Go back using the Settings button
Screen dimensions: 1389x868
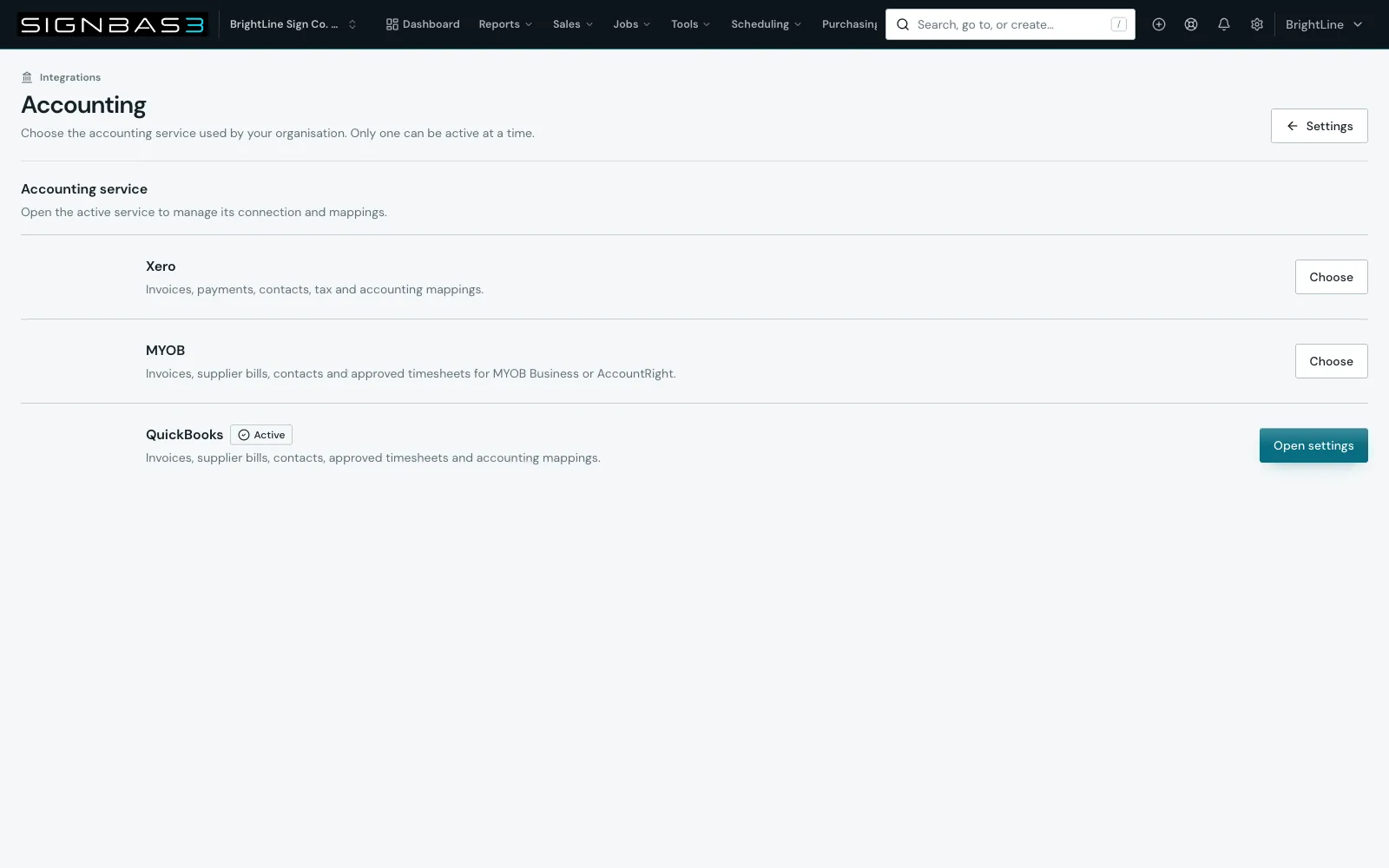[x=1320, y=126]
